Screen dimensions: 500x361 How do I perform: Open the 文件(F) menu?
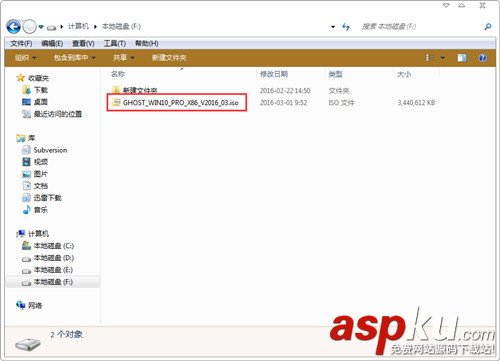(x=21, y=43)
